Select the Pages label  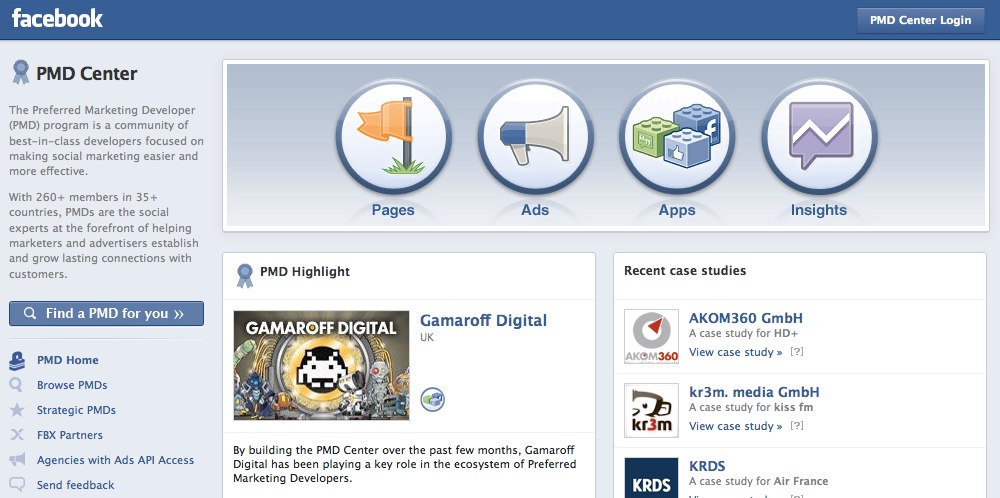pos(393,210)
